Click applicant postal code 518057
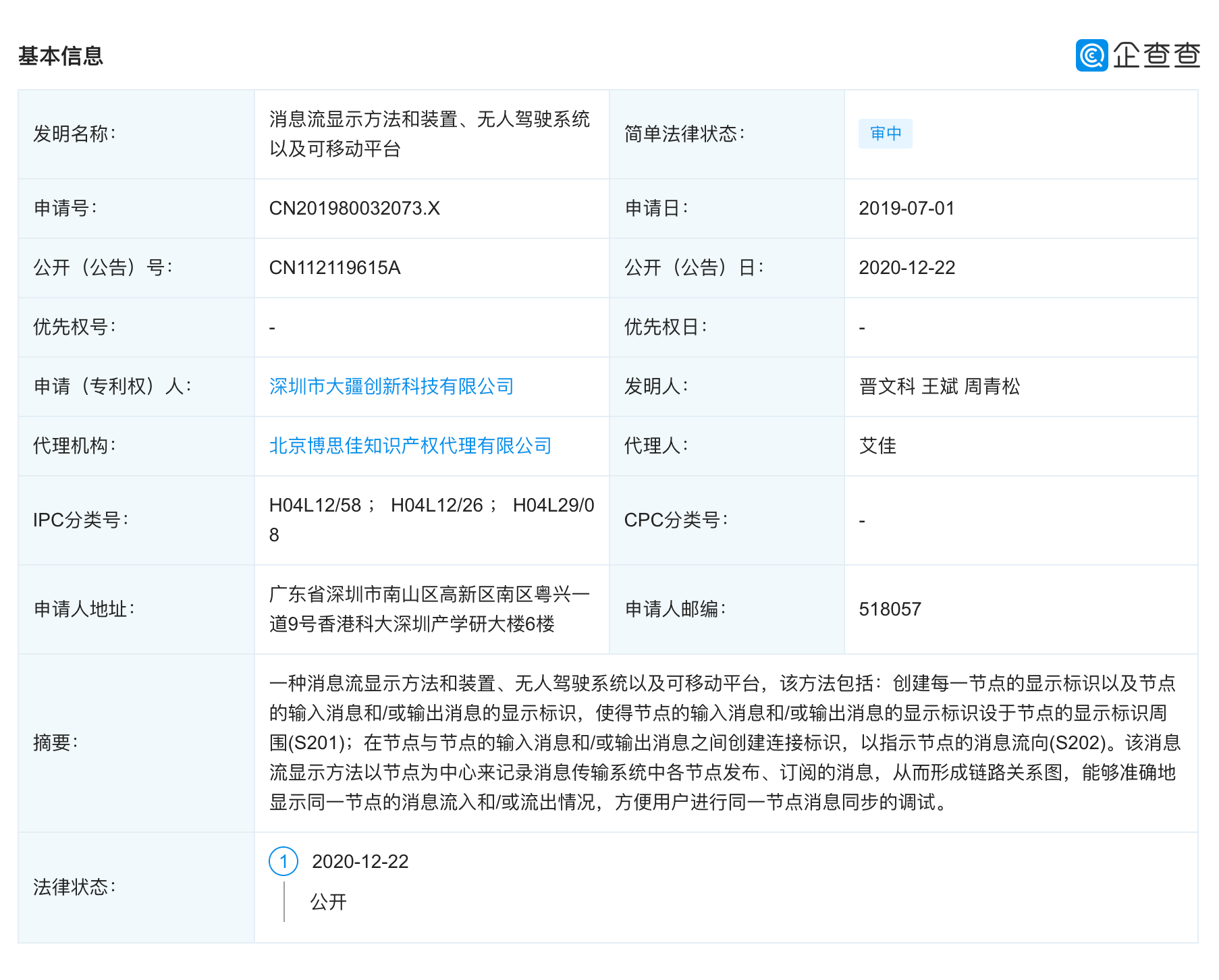The width and height of the screenshot is (1219, 980). (x=890, y=609)
